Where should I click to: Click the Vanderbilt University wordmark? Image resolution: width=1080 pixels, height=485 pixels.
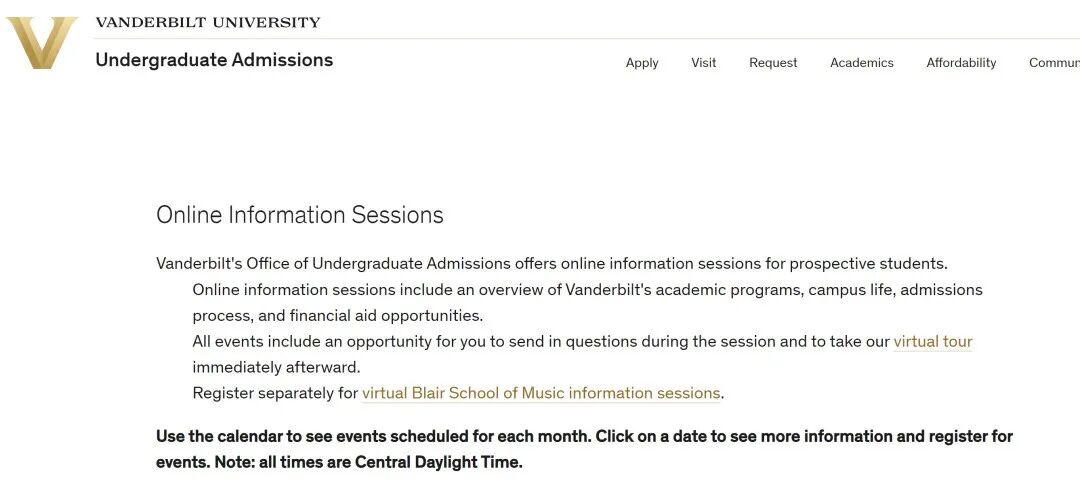pyautogui.click(x=208, y=22)
